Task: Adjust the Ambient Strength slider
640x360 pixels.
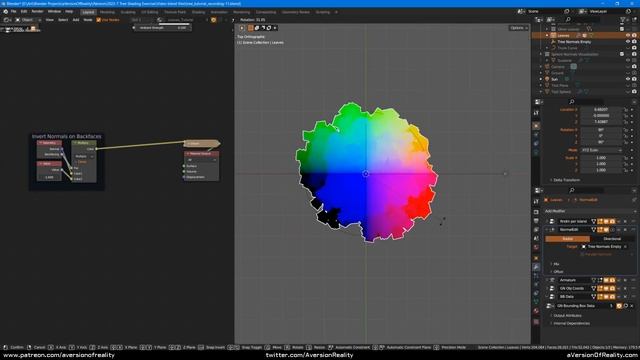Action: pyautogui.click(x=163, y=28)
